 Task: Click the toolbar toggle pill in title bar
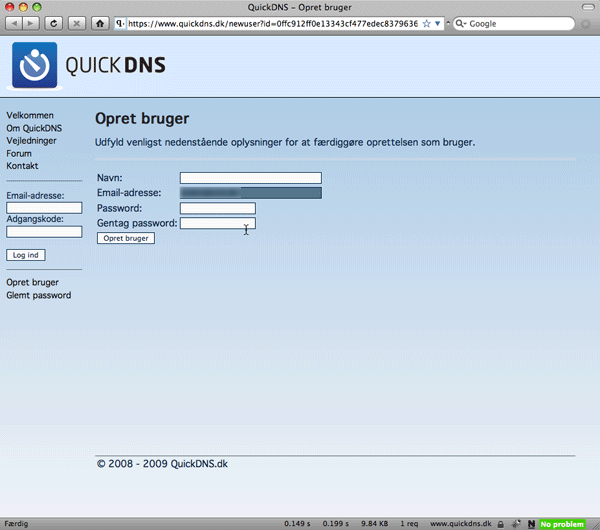(x=588, y=7)
